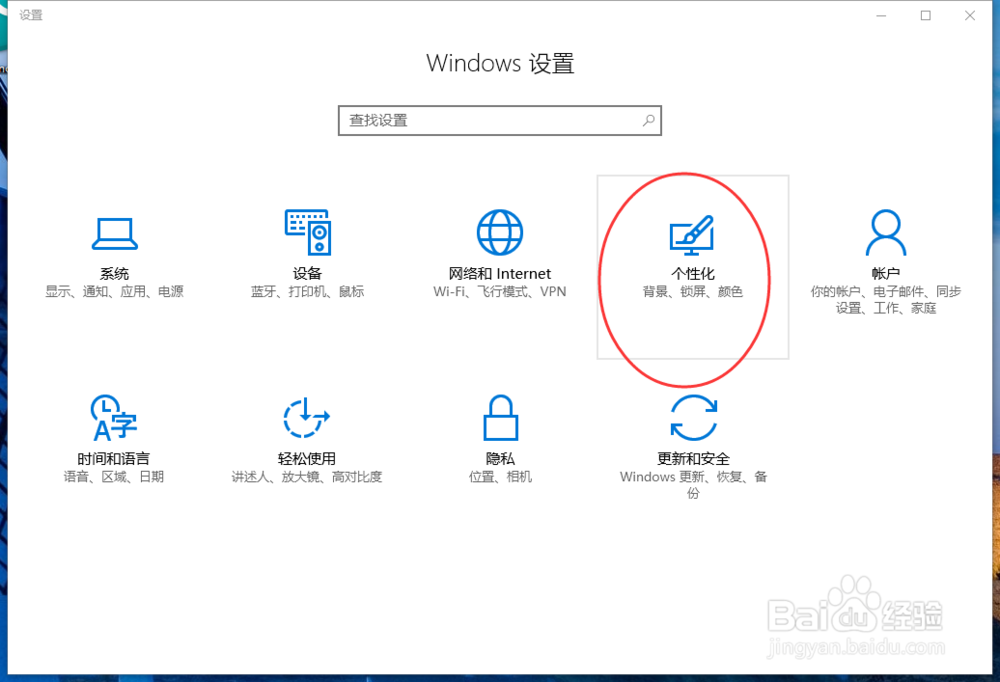Select the 隐私 label

coord(501,459)
